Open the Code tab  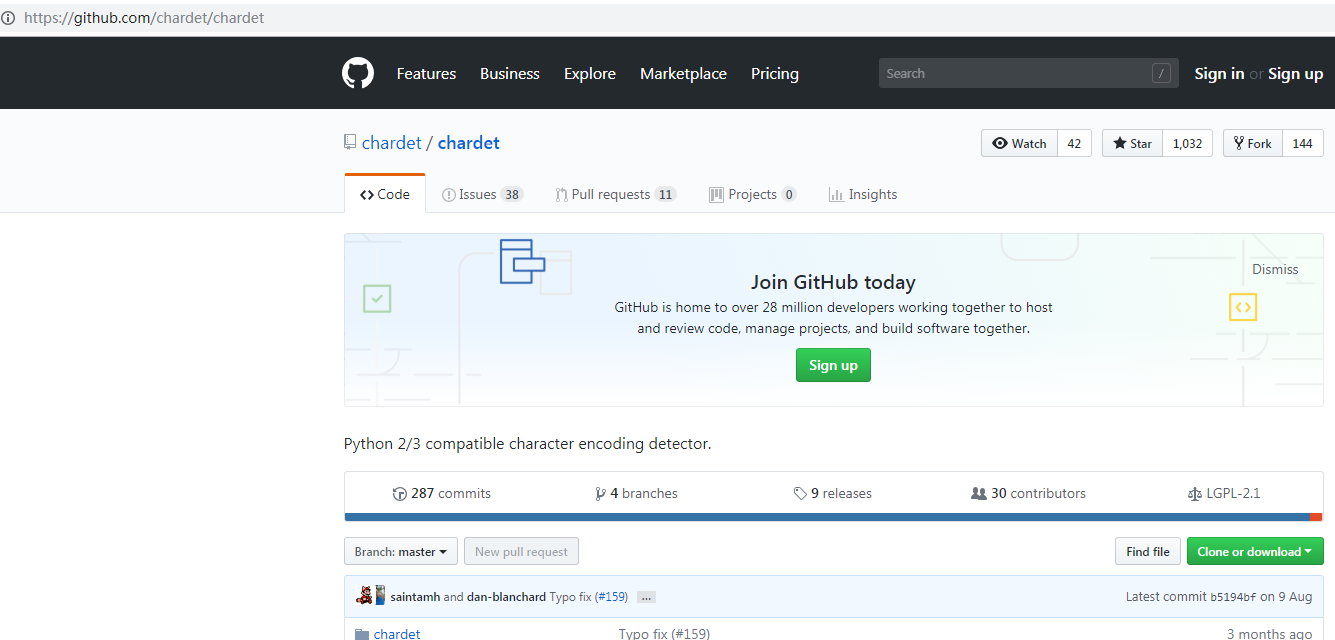point(385,194)
